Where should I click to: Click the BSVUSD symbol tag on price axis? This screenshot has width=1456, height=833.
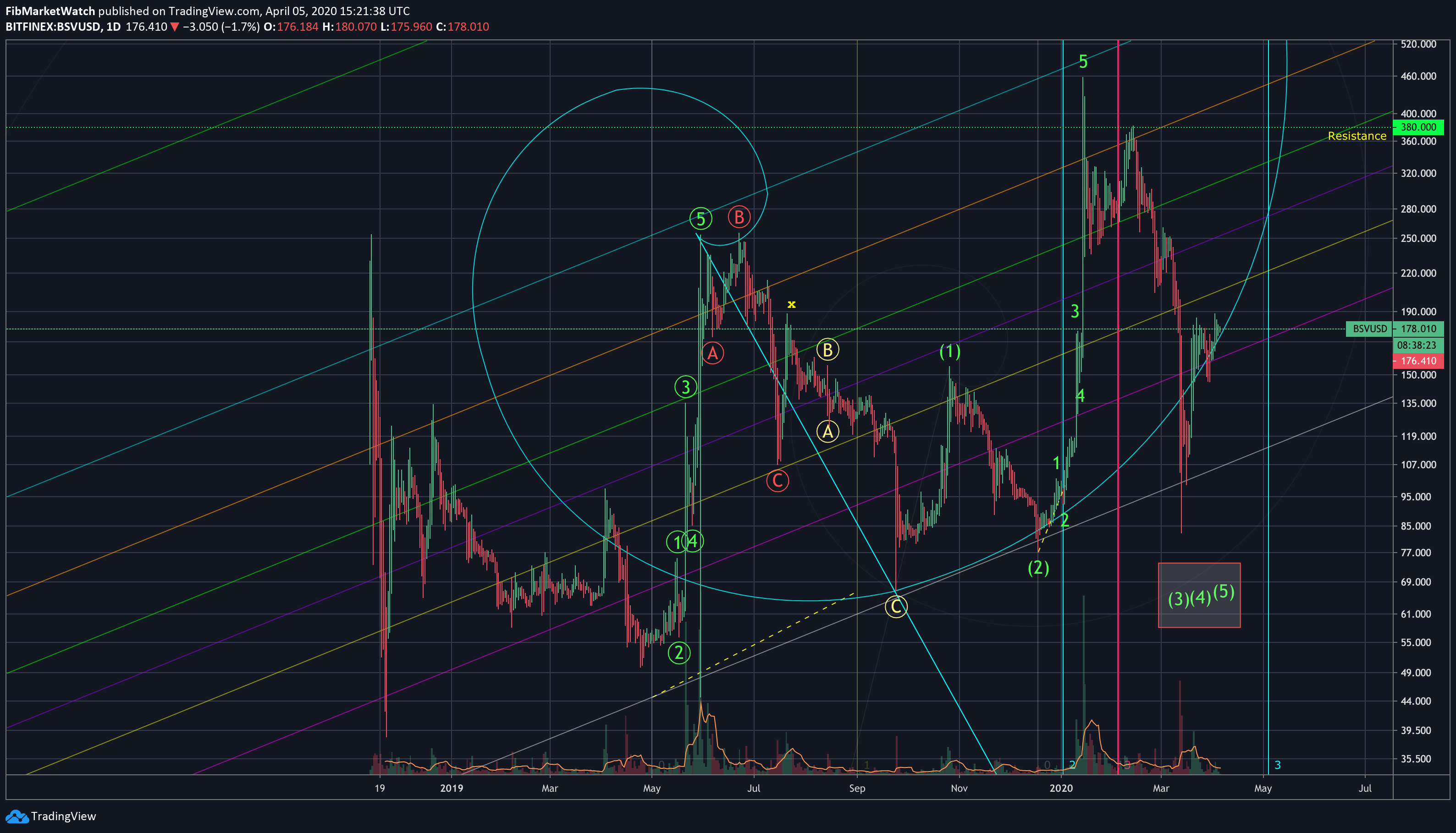point(1369,329)
